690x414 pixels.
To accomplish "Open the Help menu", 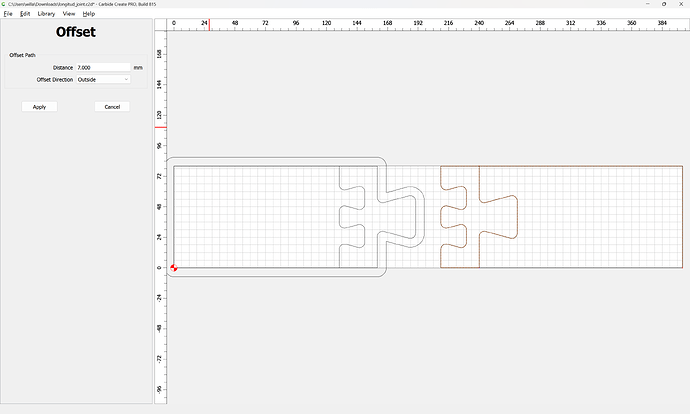I will point(88,14).
